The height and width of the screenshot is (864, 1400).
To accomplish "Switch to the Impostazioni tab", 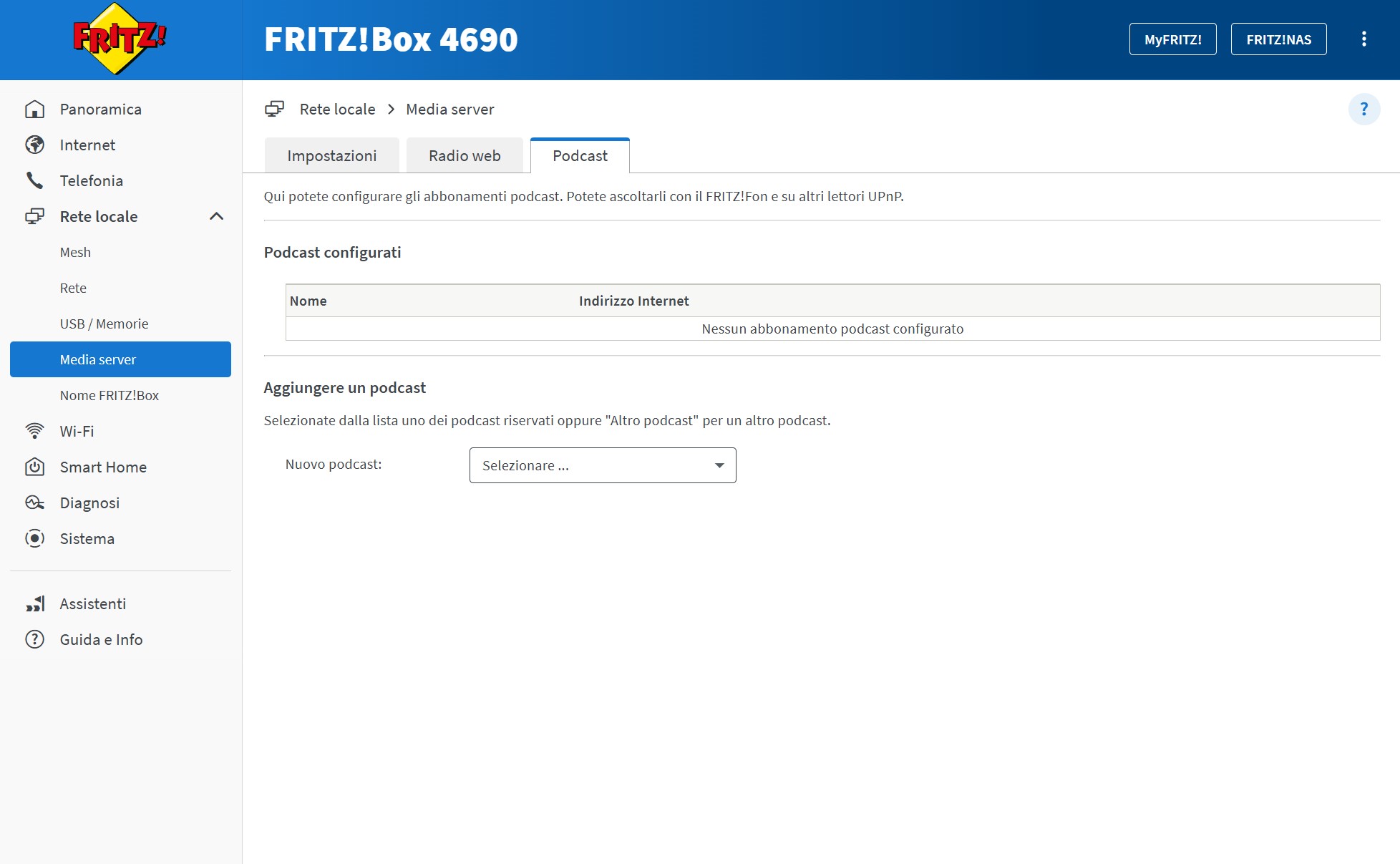I will coord(332,155).
